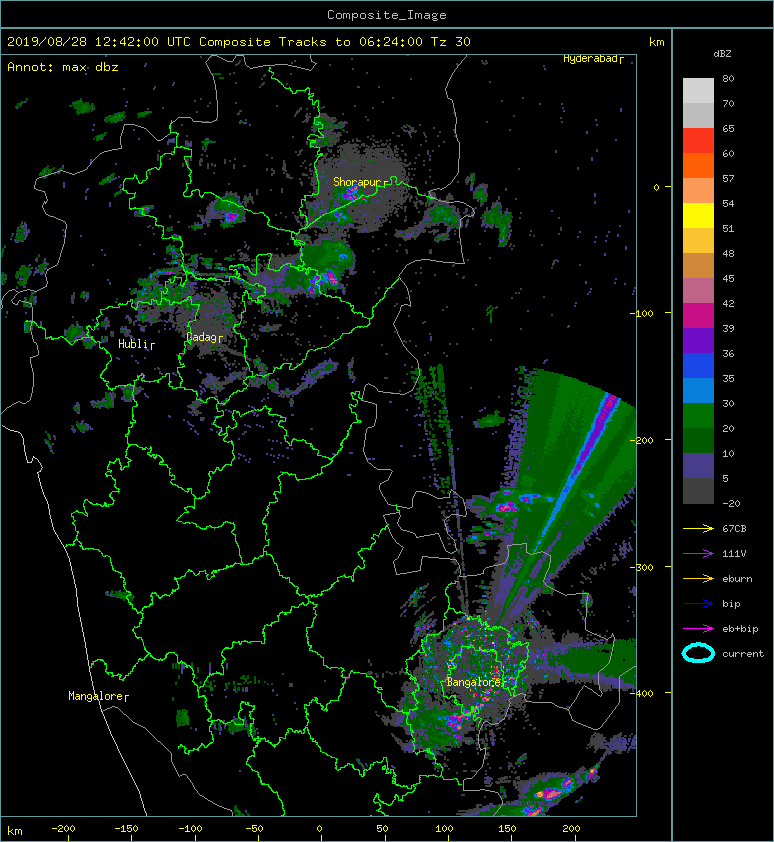Pick the blue 35 dBZ color swatch
This screenshot has height=842, width=774.
pos(698,366)
